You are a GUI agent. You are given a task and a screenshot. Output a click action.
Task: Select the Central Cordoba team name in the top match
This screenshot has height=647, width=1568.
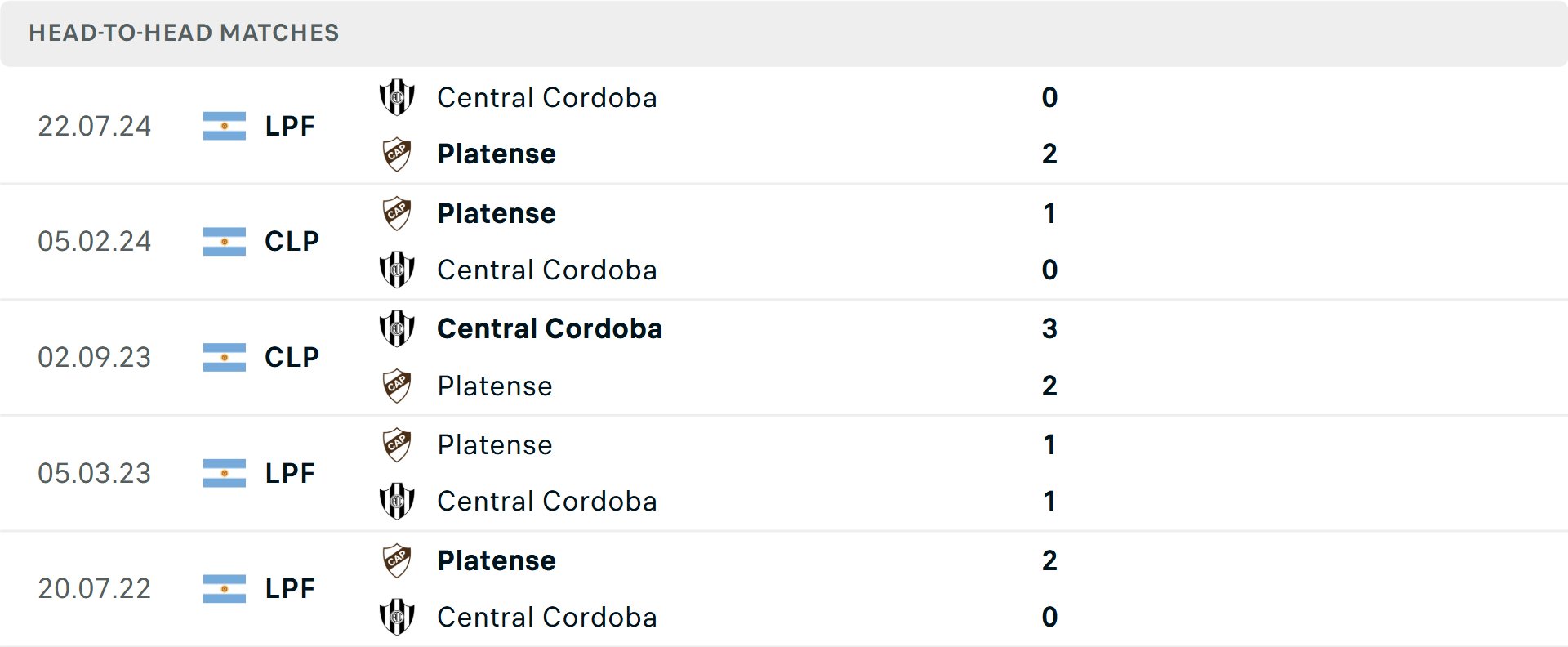coord(547,98)
